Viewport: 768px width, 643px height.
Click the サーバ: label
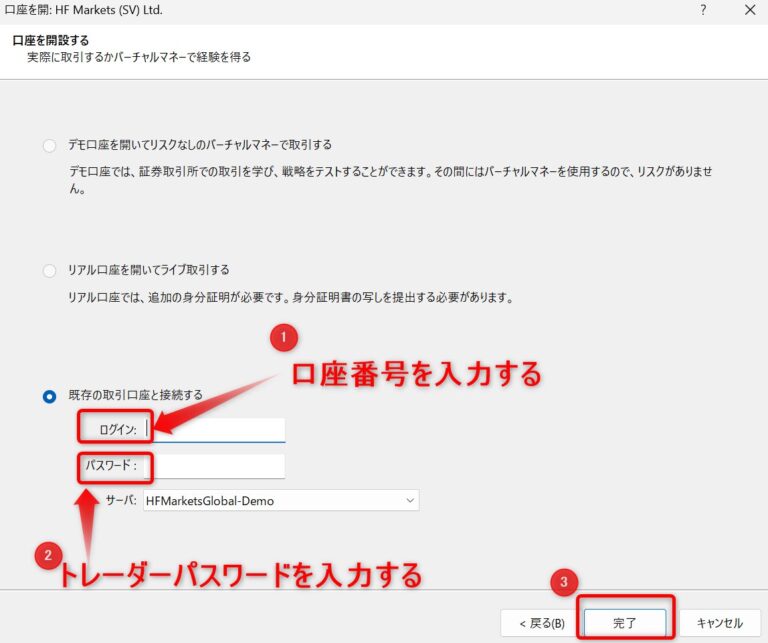121,500
